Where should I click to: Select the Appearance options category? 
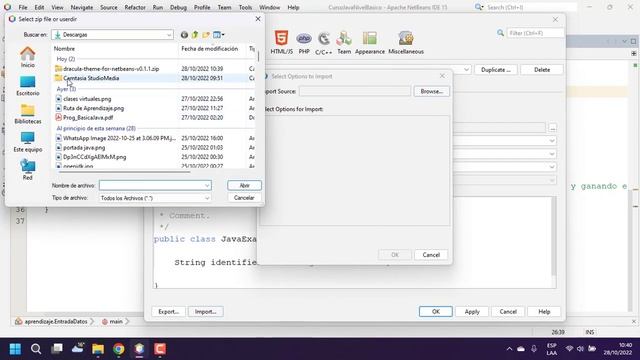click(x=370, y=42)
